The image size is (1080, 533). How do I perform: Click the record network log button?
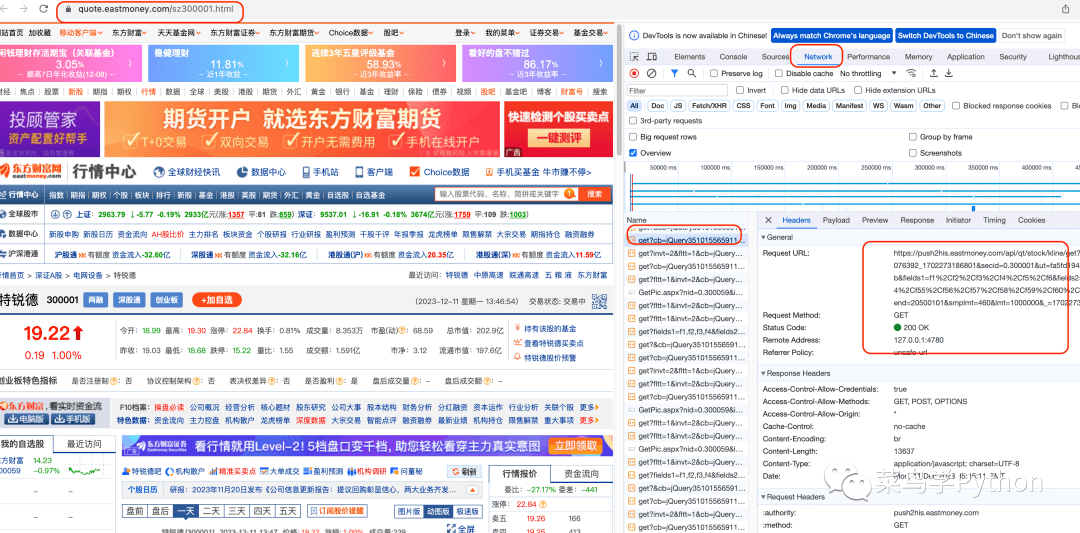pos(634,73)
